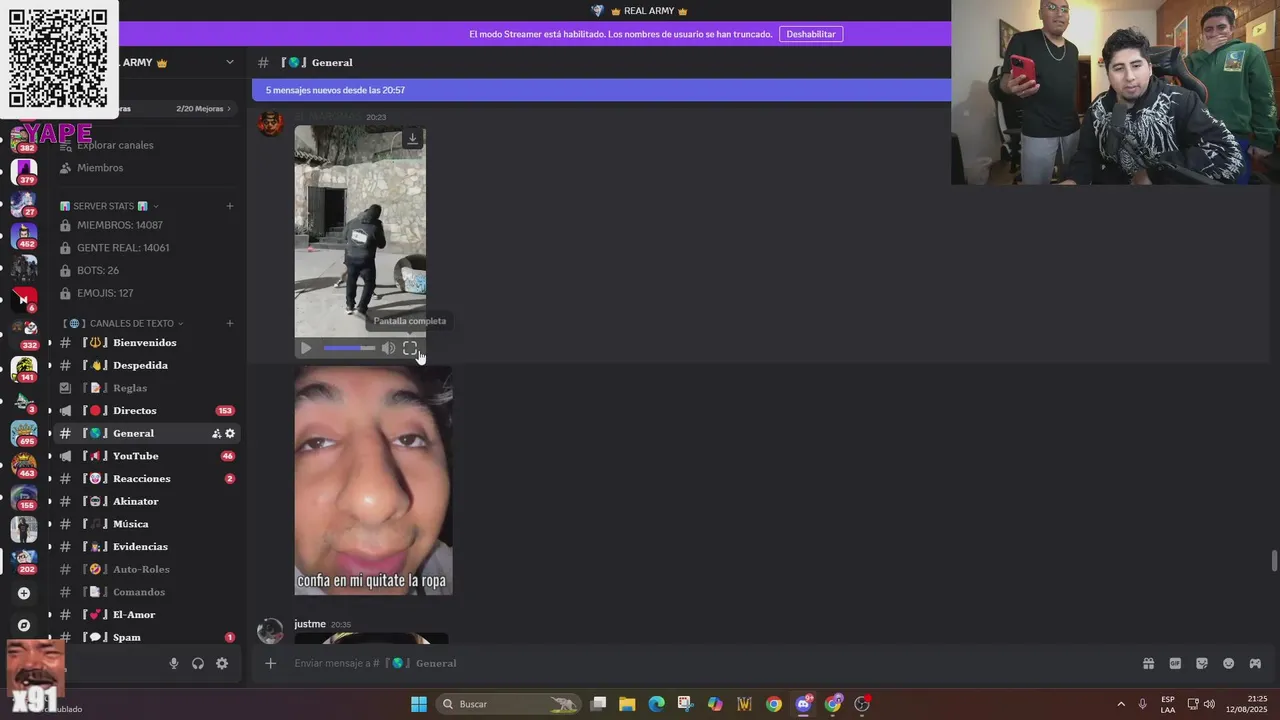Show hidden tray icons chevron
The image size is (1280, 720).
coord(1121,704)
